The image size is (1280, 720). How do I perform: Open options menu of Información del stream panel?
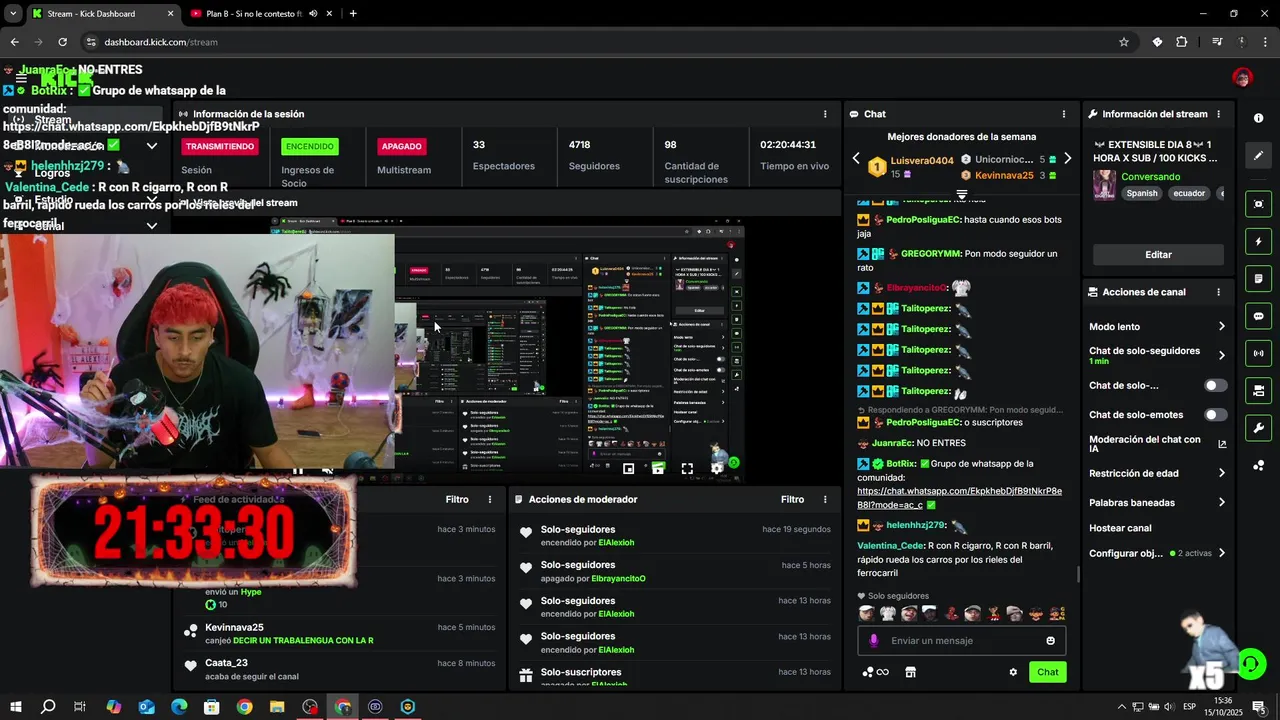(1218, 114)
